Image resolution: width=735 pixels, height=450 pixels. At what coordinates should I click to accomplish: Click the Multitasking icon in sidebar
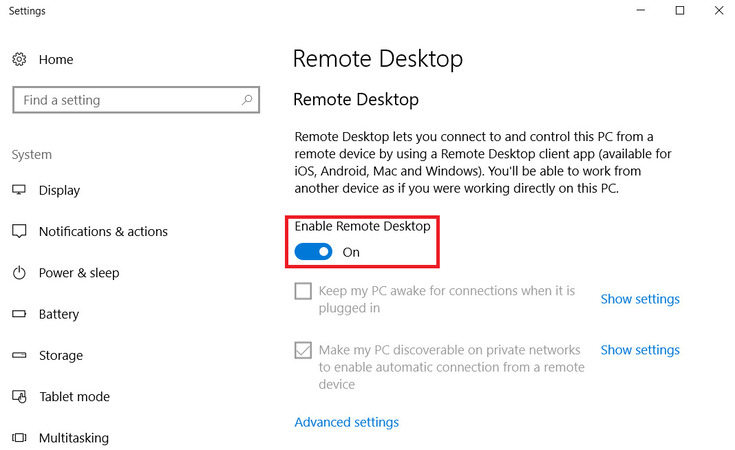(19, 438)
